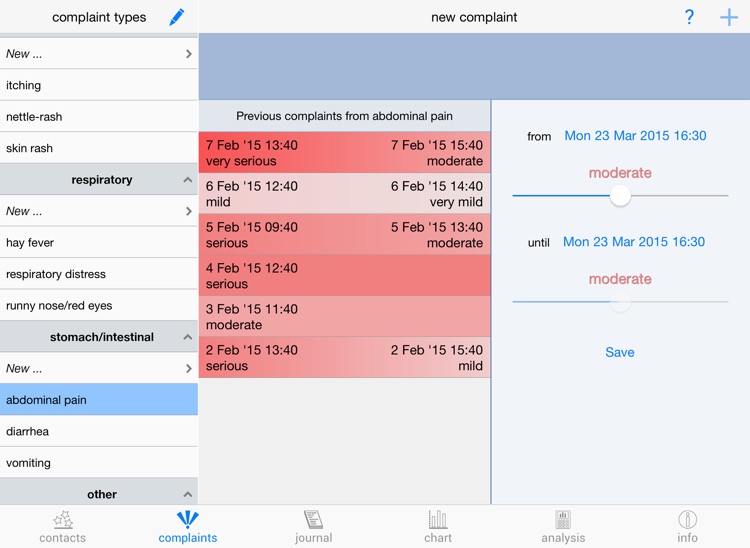Screen dimensions: 750x548
Task: Select itching complaint type
Action: tap(99, 85)
